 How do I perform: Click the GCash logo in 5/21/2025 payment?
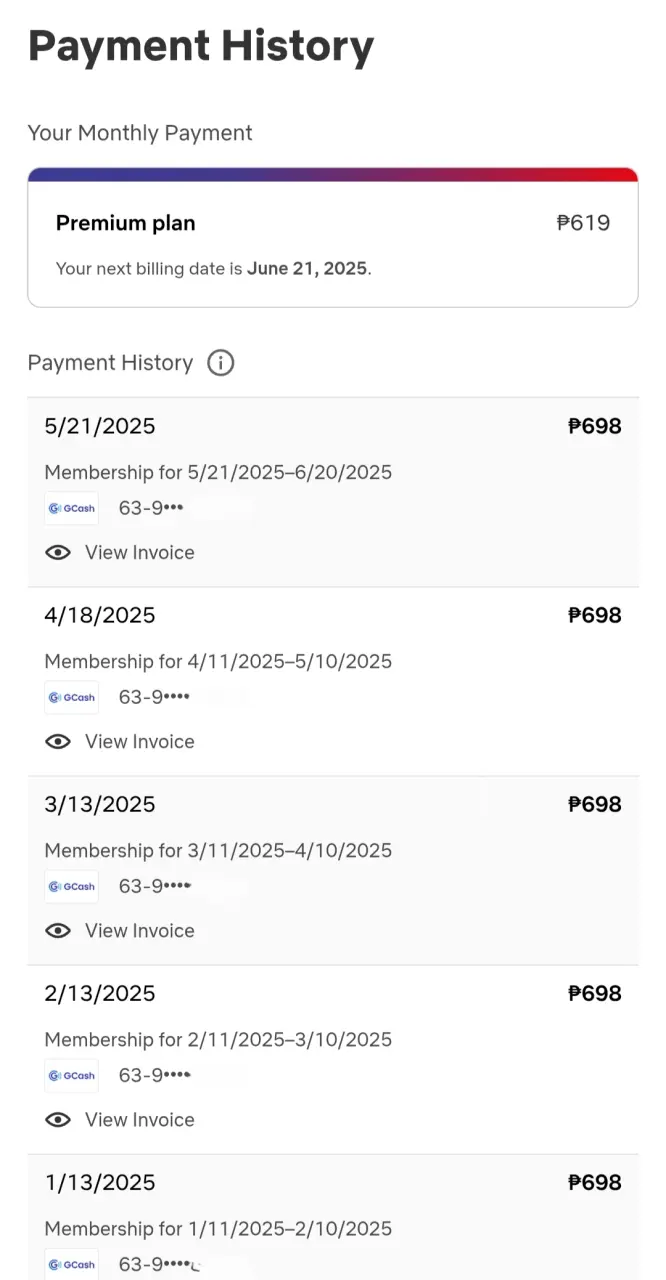click(x=72, y=508)
